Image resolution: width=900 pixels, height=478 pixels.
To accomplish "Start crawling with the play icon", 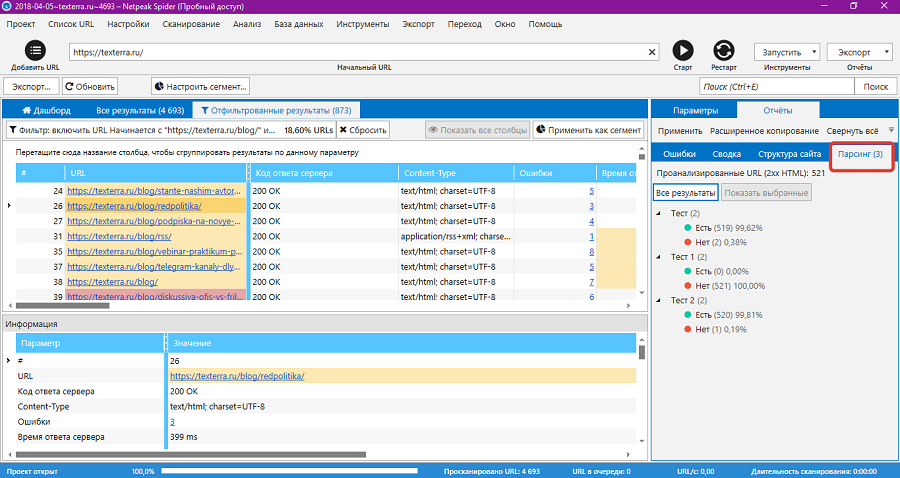I will coord(682,50).
